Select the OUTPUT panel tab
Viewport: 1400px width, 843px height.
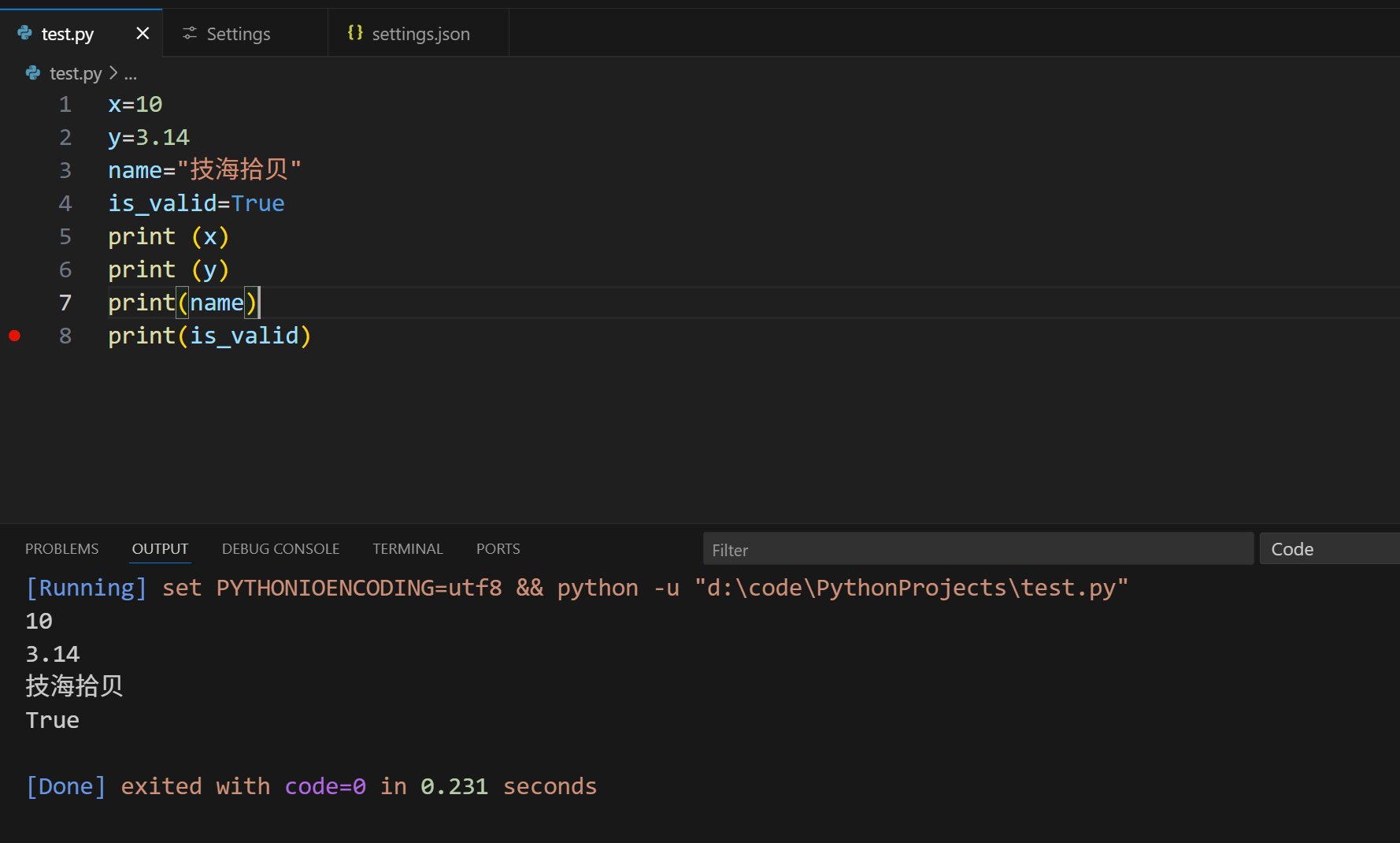tap(161, 548)
